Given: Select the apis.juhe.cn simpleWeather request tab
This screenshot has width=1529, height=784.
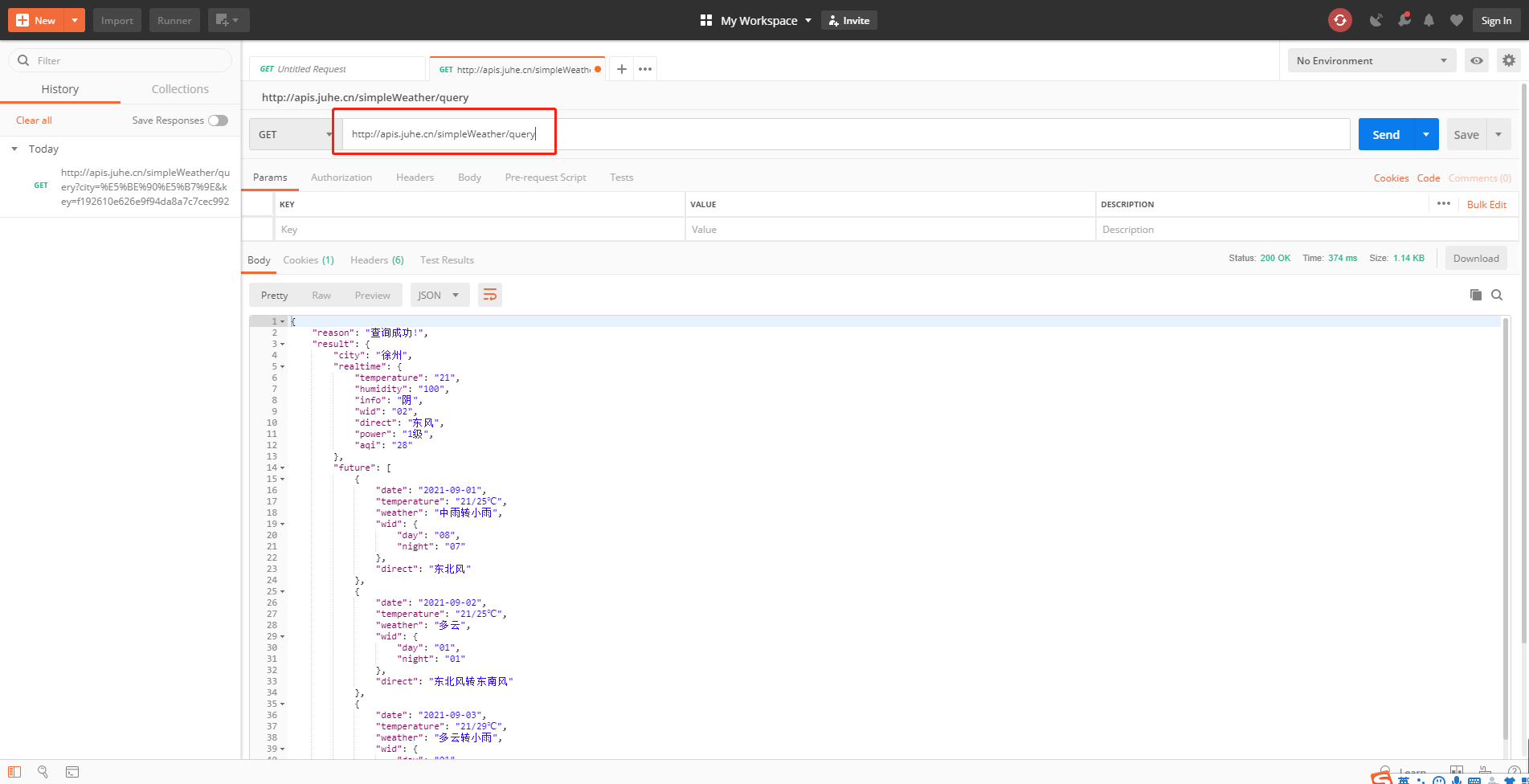Looking at the screenshot, I should coord(518,69).
